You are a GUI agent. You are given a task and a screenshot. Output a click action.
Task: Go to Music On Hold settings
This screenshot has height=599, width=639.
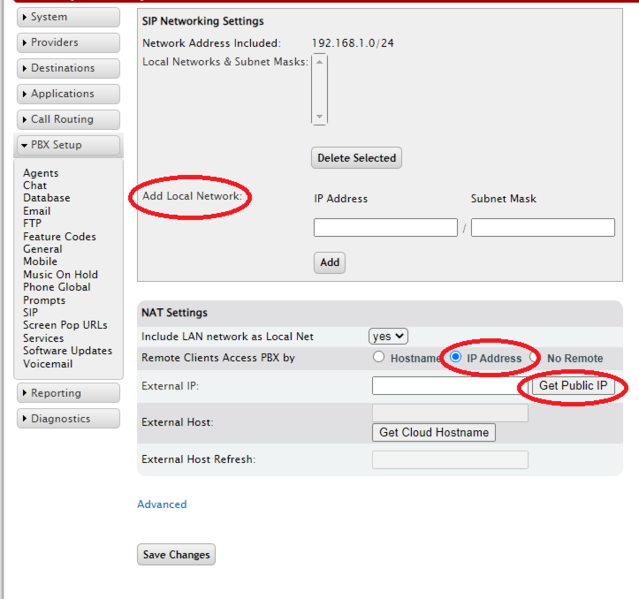60,275
